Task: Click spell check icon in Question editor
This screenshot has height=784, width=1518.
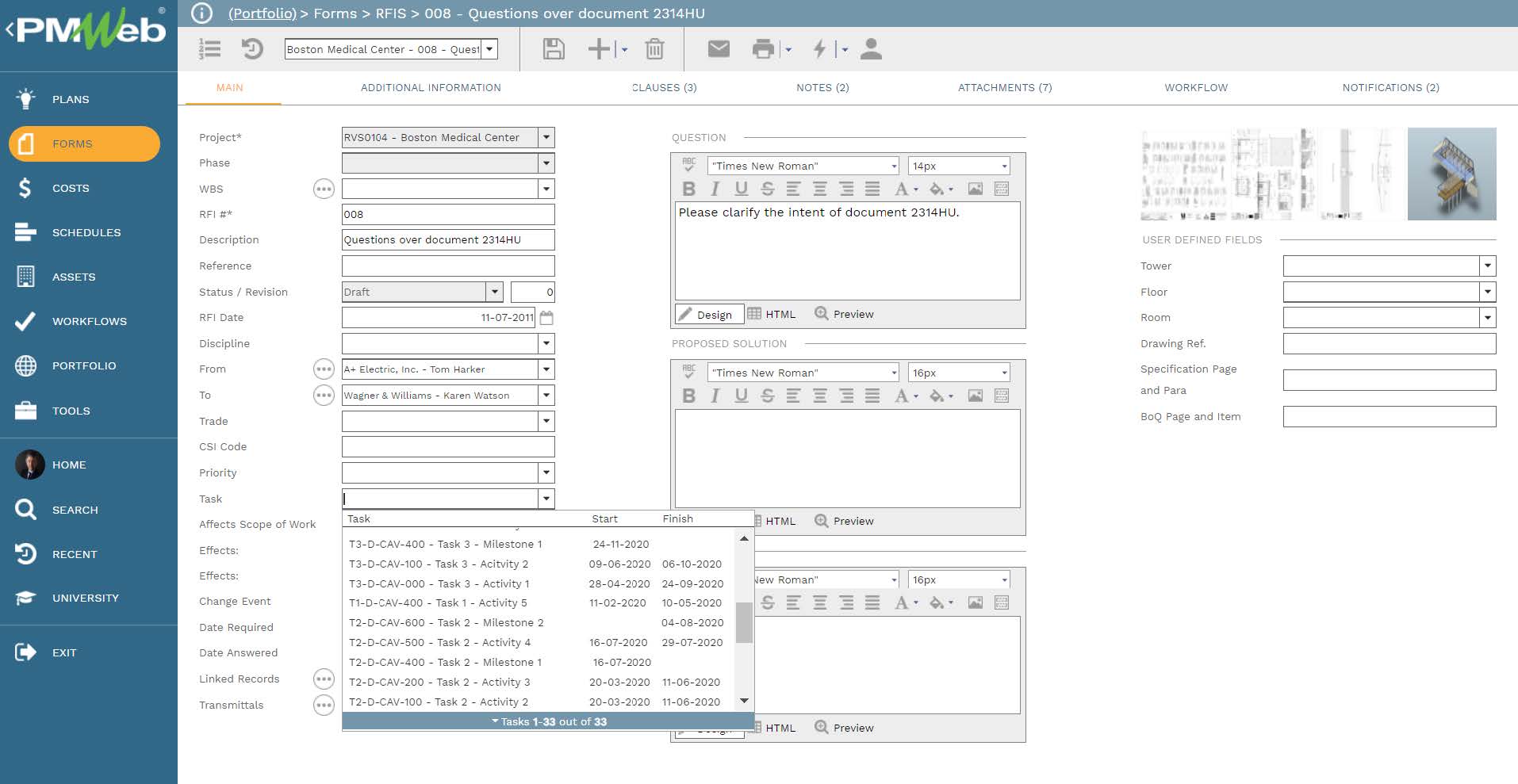Action: [688, 165]
